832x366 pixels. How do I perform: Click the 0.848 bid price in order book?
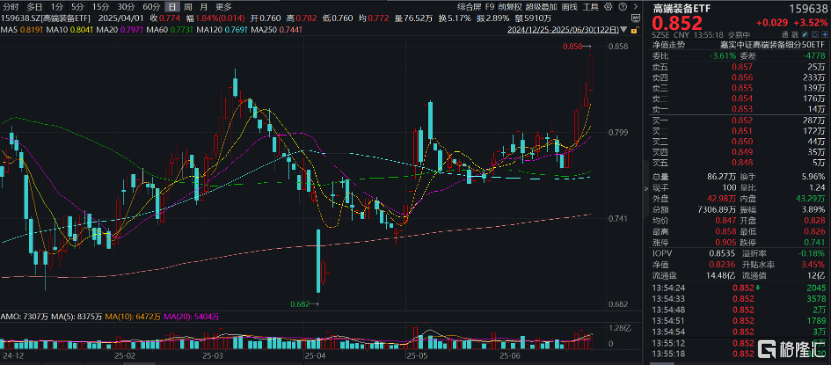tap(742, 162)
